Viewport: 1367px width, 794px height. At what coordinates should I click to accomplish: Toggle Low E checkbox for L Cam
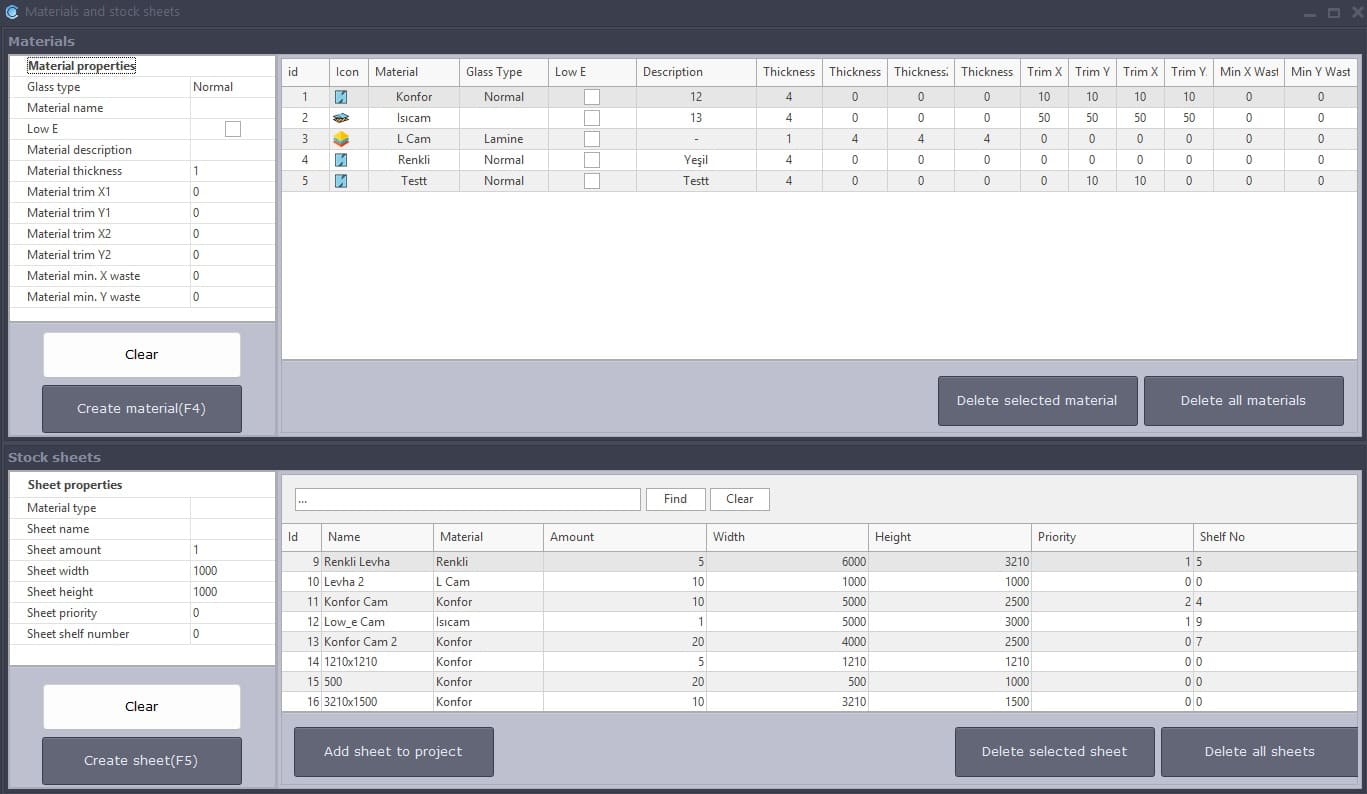[591, 138]
